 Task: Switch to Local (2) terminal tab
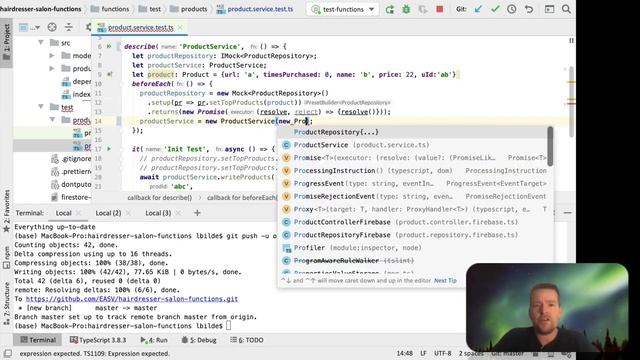point(108,213)
